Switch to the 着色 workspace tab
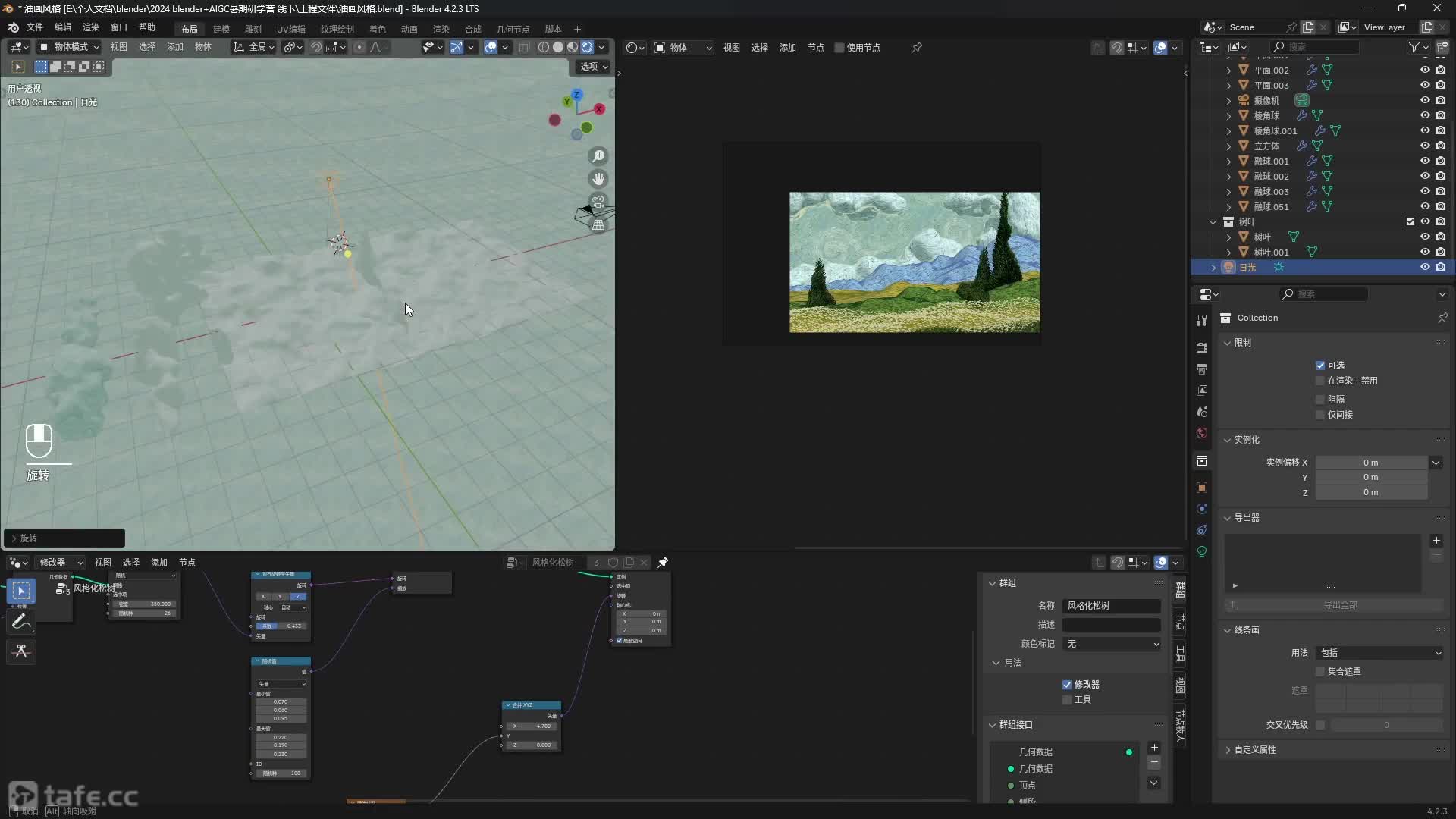This screenshot has height=819, width=1456. (x=378, y=29)
